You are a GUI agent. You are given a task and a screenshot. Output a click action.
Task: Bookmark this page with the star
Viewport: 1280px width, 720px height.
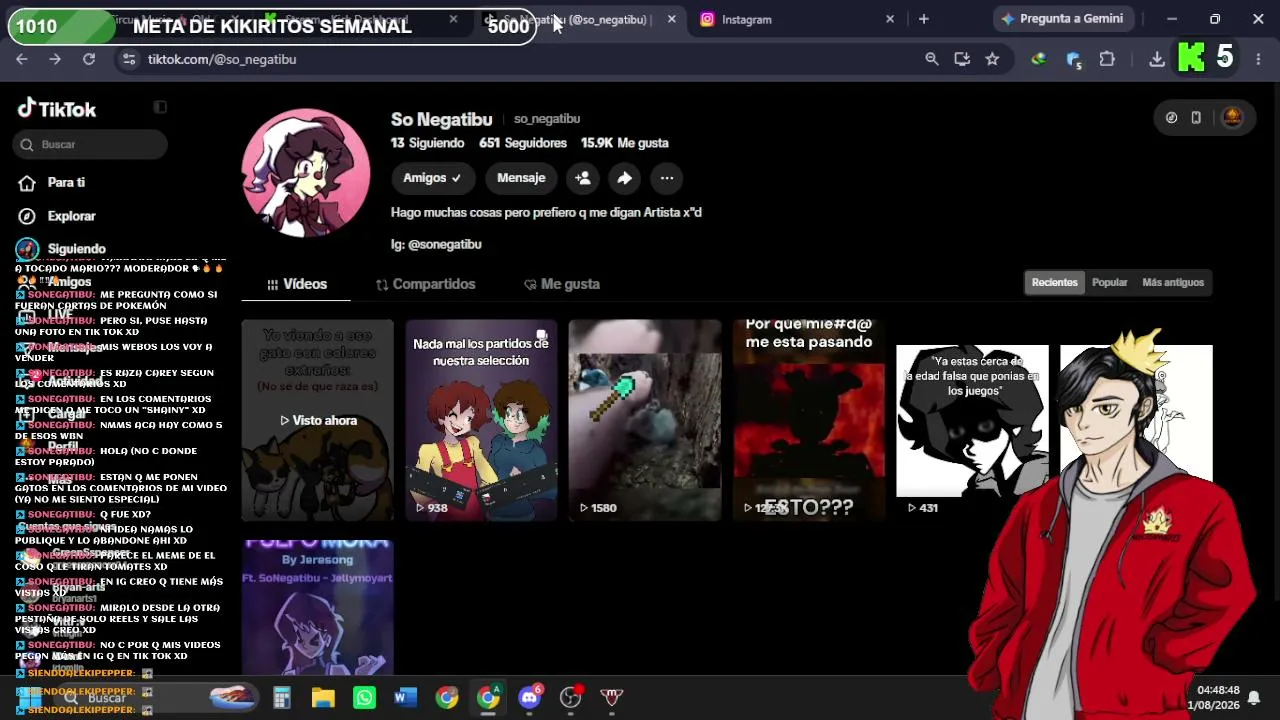click(992, 59)
